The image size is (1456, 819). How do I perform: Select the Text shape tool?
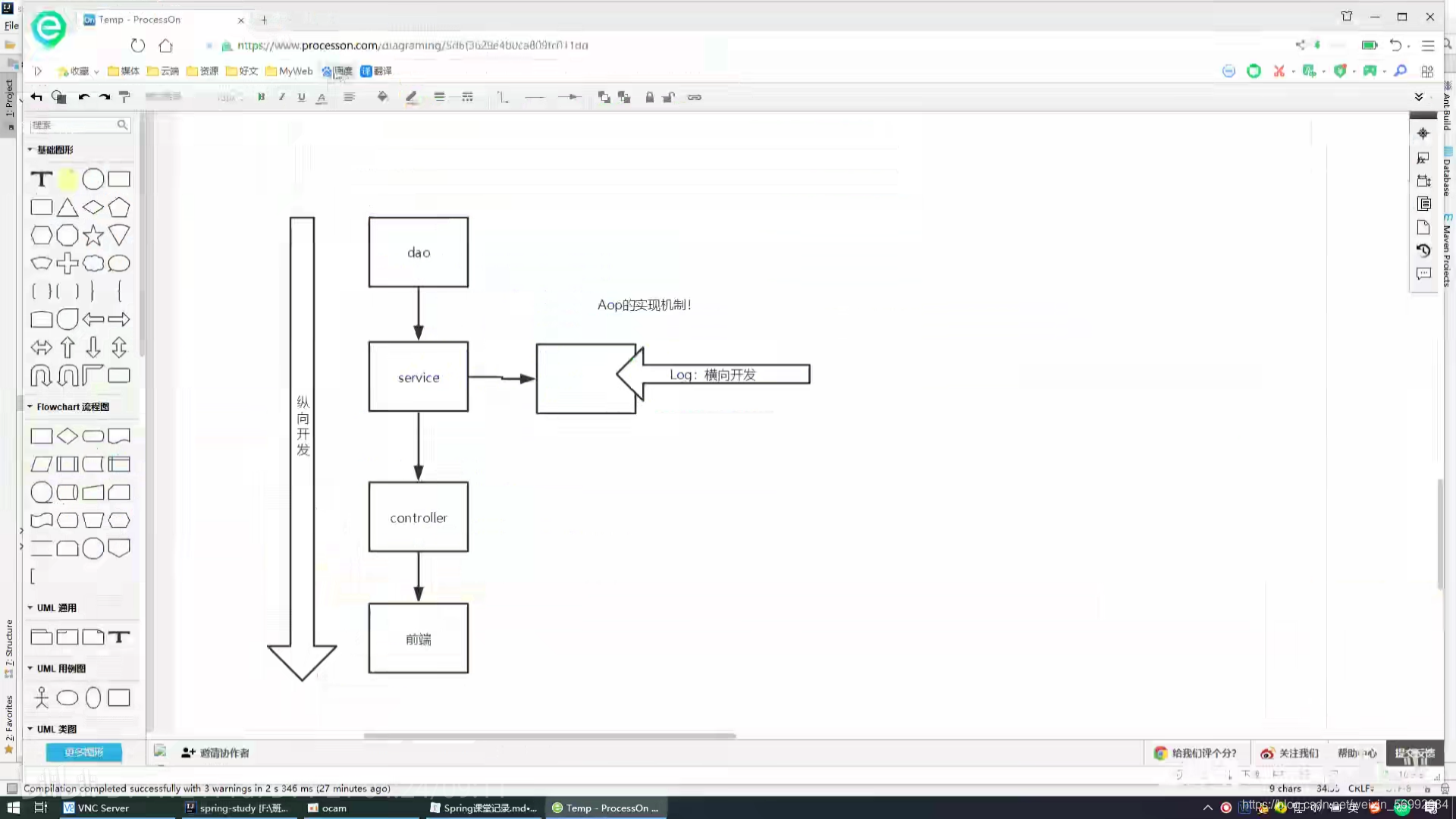[42, 179]
